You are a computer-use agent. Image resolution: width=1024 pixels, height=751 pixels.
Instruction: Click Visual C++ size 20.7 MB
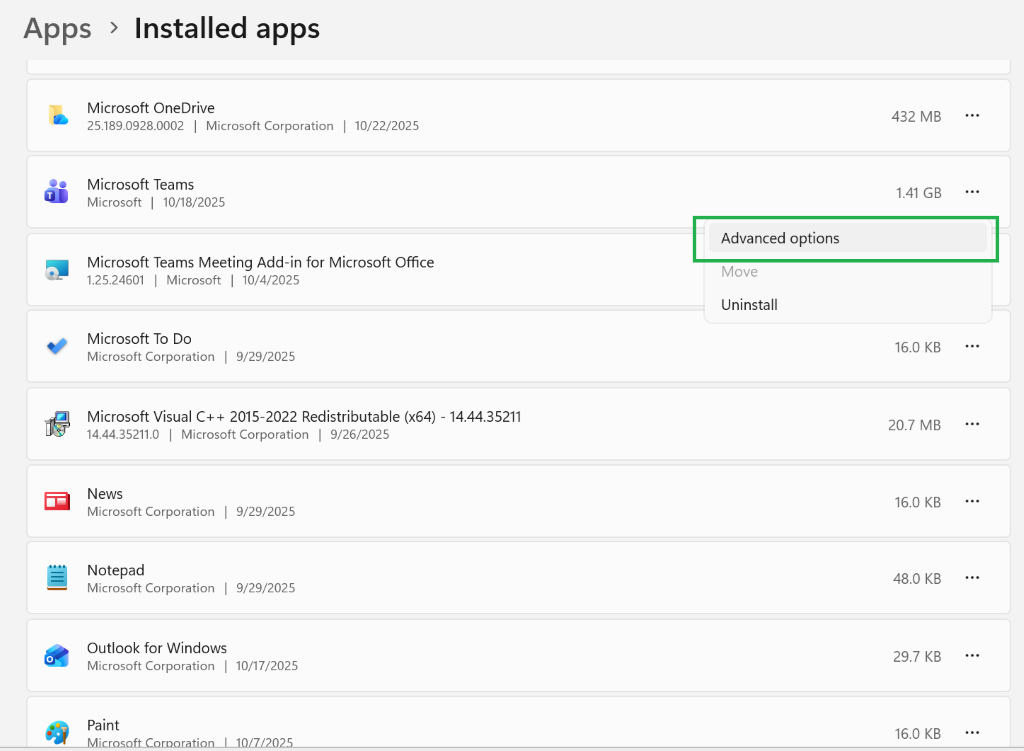(x=914, y=425)
